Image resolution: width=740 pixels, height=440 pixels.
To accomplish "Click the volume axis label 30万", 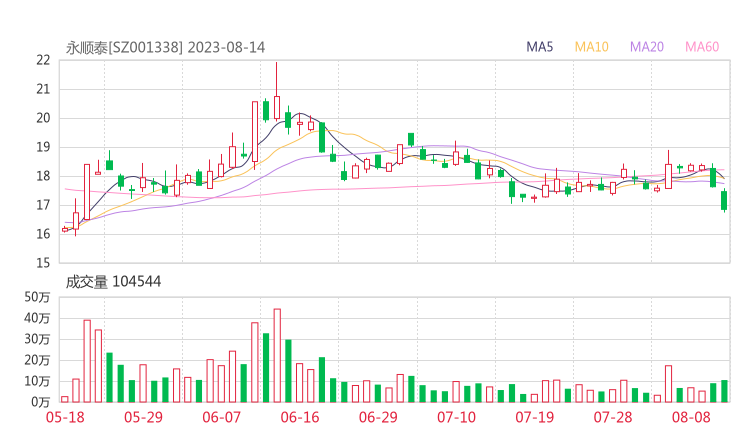I will 37,339.
